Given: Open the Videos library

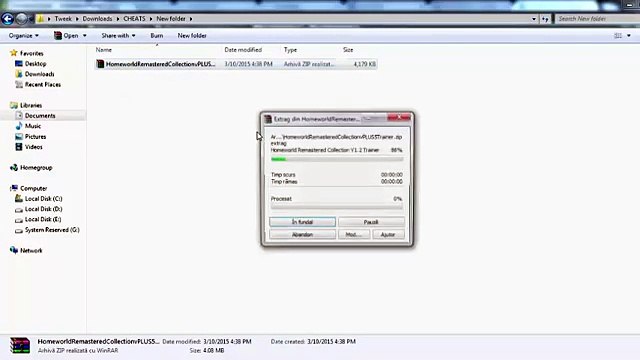Looking at the screenshot, I should click(x=33, y=147).
